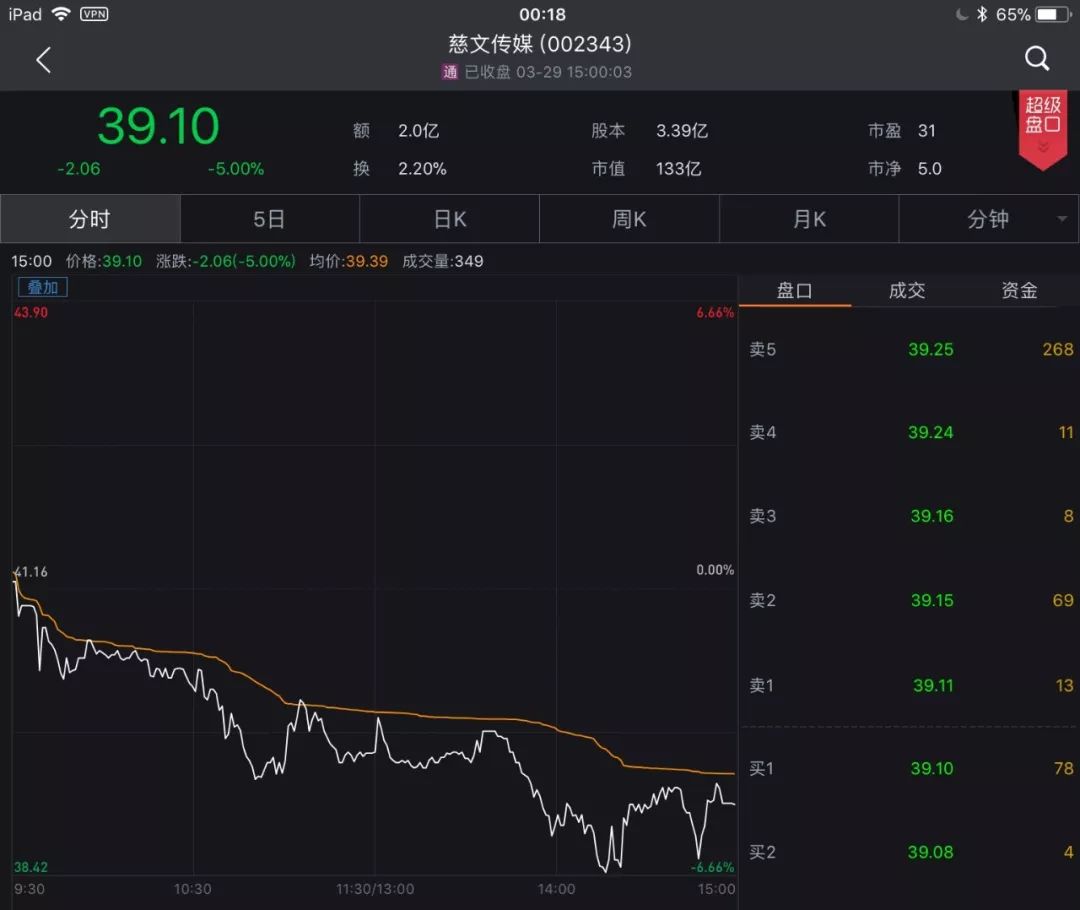Viewport: 1080px width, 910px height.
Task: Go back using the left arrow icon
Action: (x=43, y=60)
